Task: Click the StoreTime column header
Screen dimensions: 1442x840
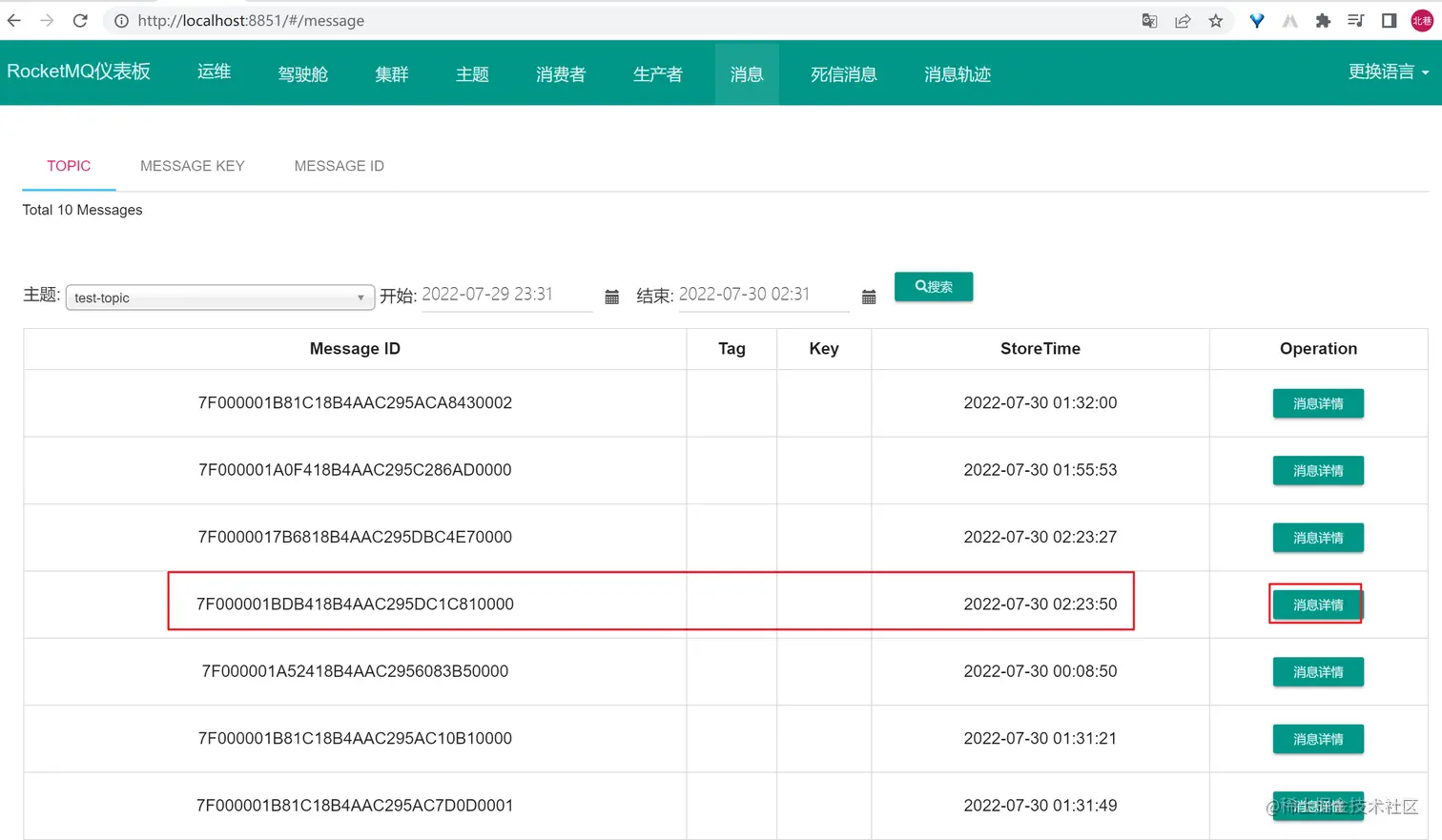Action: pos(1040,349)
